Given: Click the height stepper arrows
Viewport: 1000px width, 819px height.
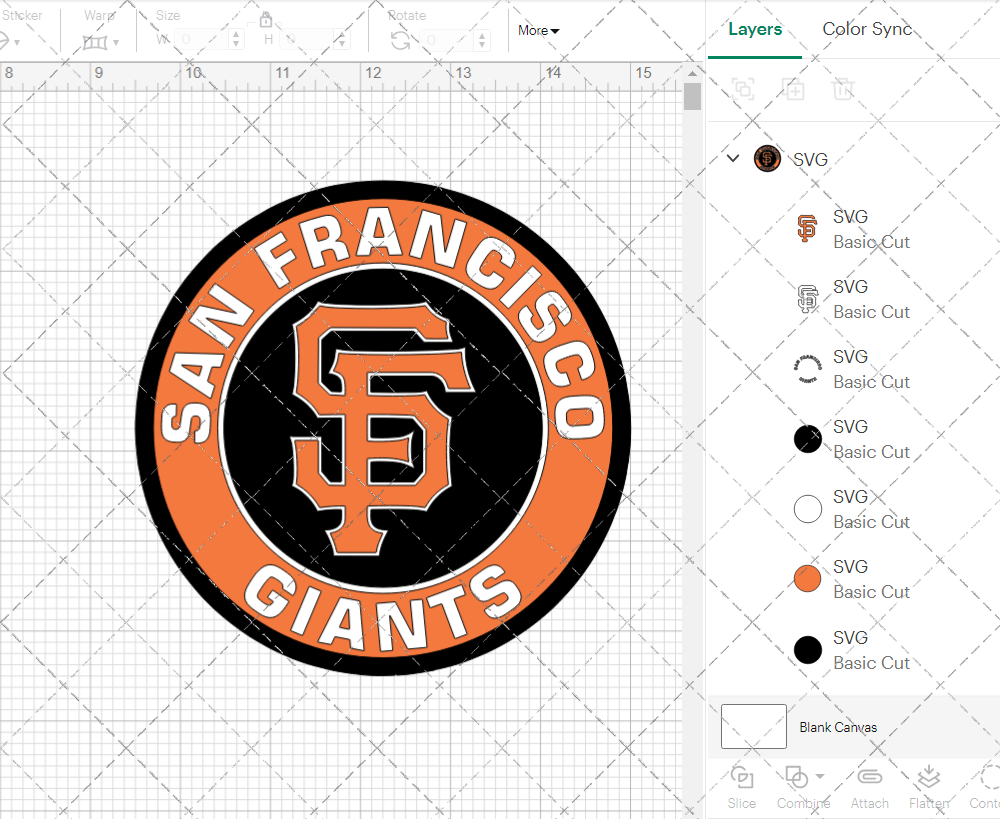Looking at the screenshot, I should [341, 40].
